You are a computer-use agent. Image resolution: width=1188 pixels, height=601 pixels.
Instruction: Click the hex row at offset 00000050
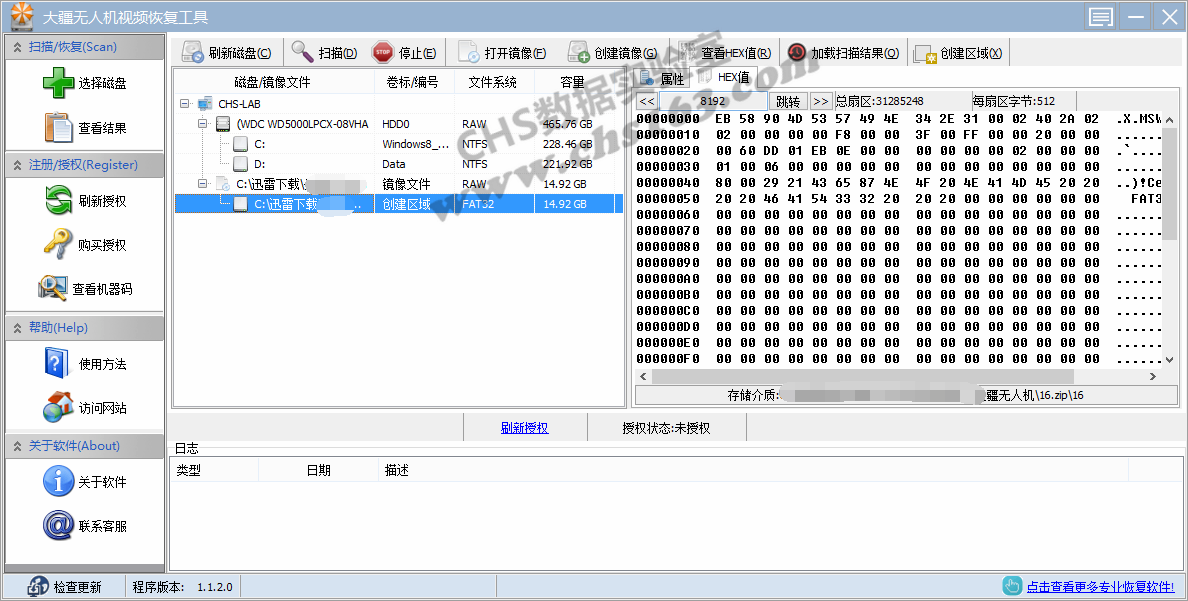pyautogui.click(x=899, y=199)
